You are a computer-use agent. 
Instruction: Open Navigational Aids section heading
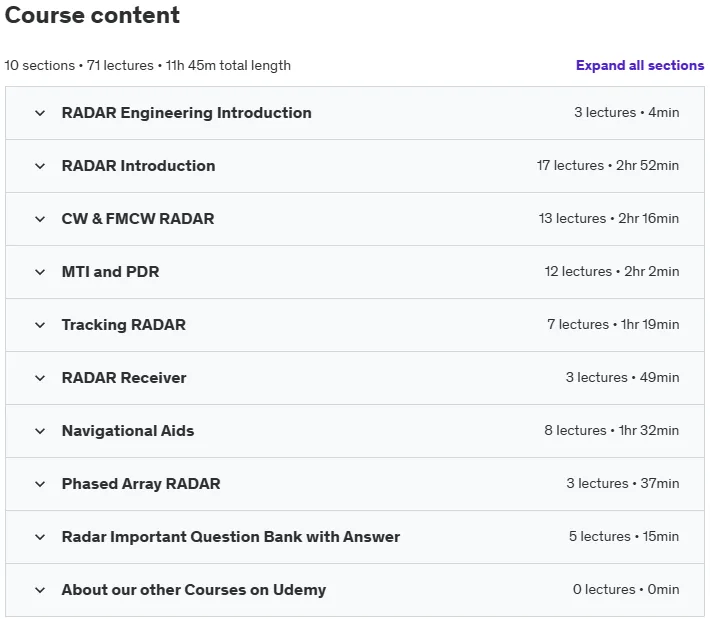[x=128, y=431]
